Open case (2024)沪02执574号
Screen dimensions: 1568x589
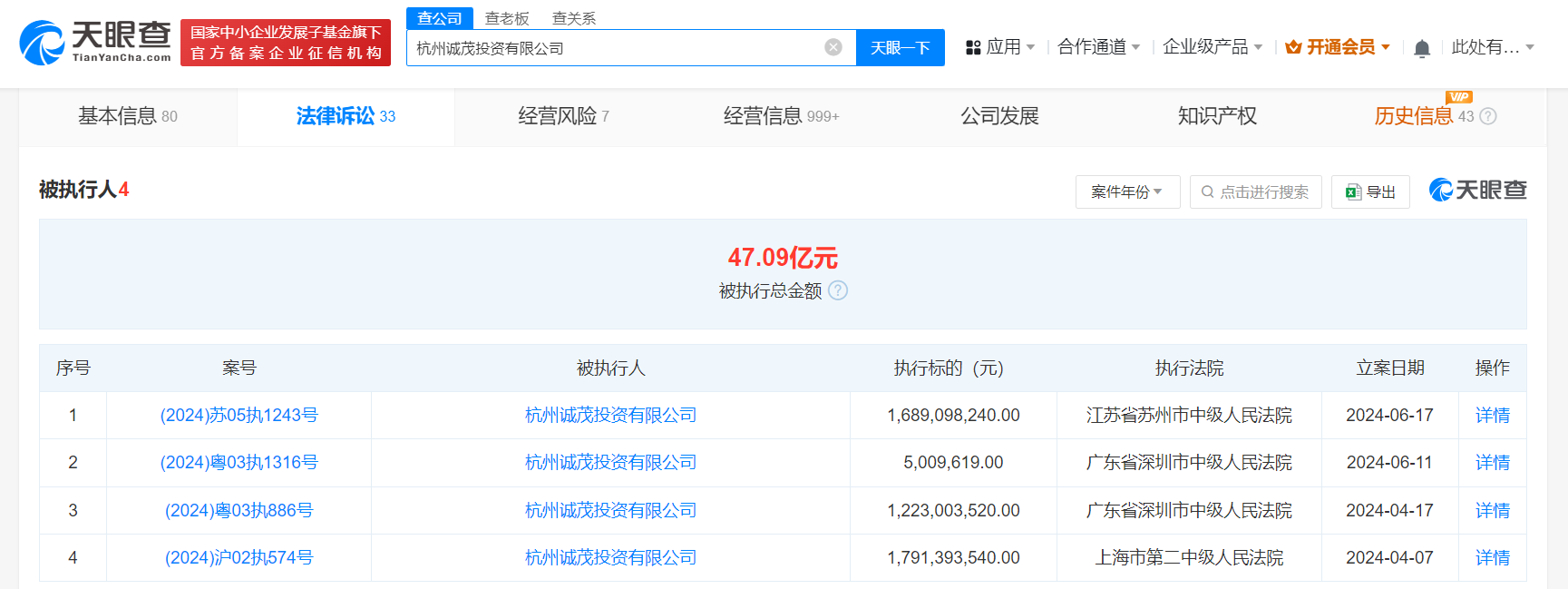tap(239, 557)
